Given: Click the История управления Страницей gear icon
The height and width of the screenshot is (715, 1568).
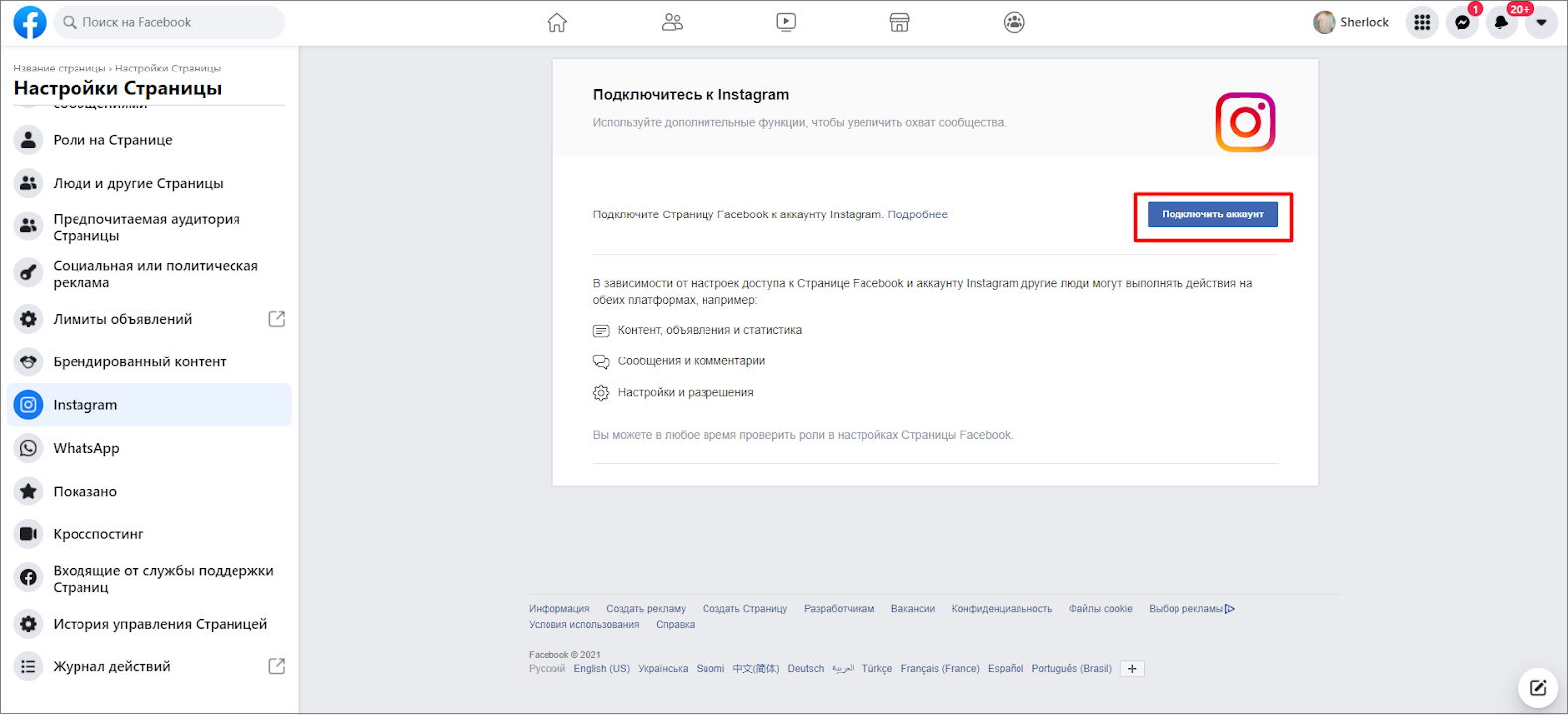Looking at the screenshot, I should click(x=29, y=624).
